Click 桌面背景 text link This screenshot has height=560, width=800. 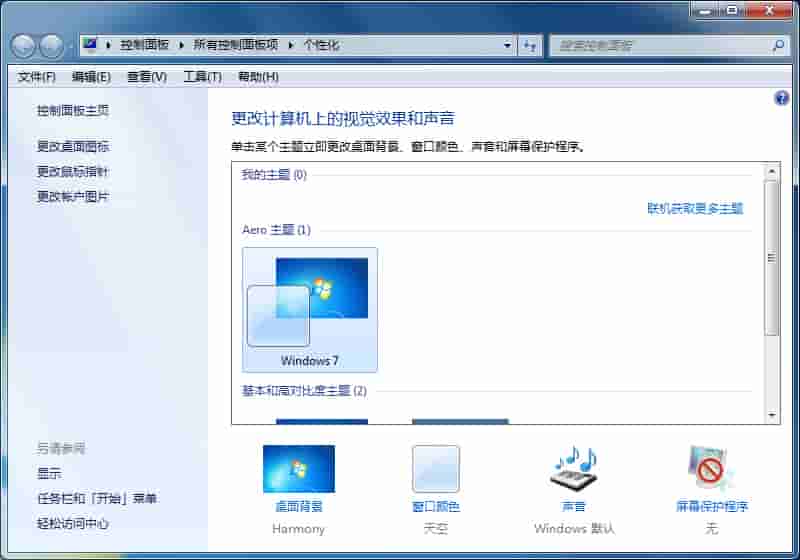coord(299,506)
